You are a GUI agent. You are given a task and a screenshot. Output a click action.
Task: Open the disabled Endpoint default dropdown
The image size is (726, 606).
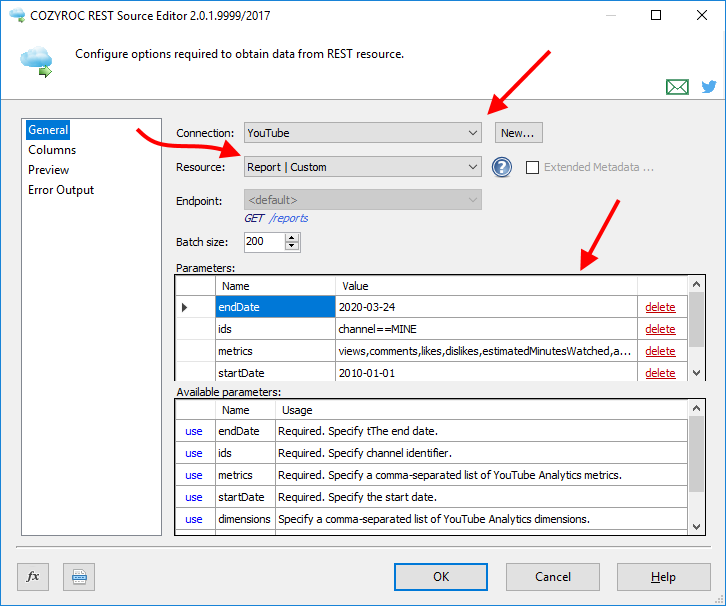(363, 200)
